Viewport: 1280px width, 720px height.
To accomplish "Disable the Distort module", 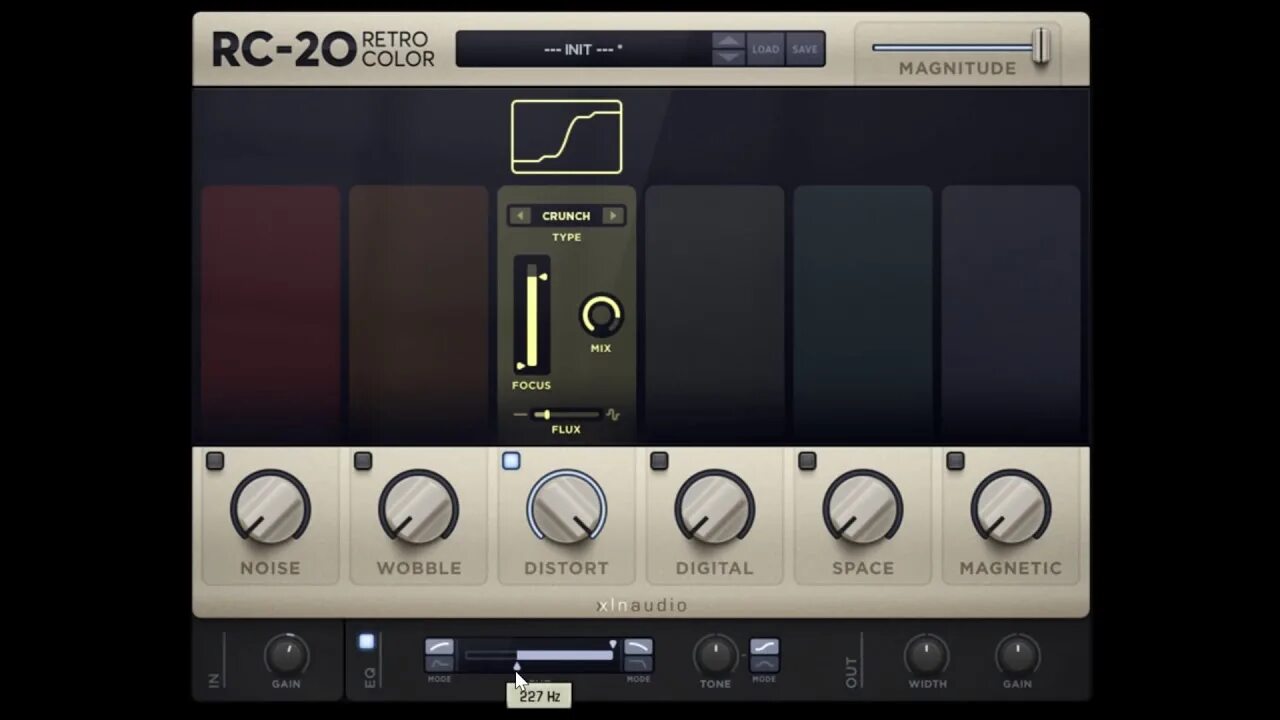I will point(511,461).
